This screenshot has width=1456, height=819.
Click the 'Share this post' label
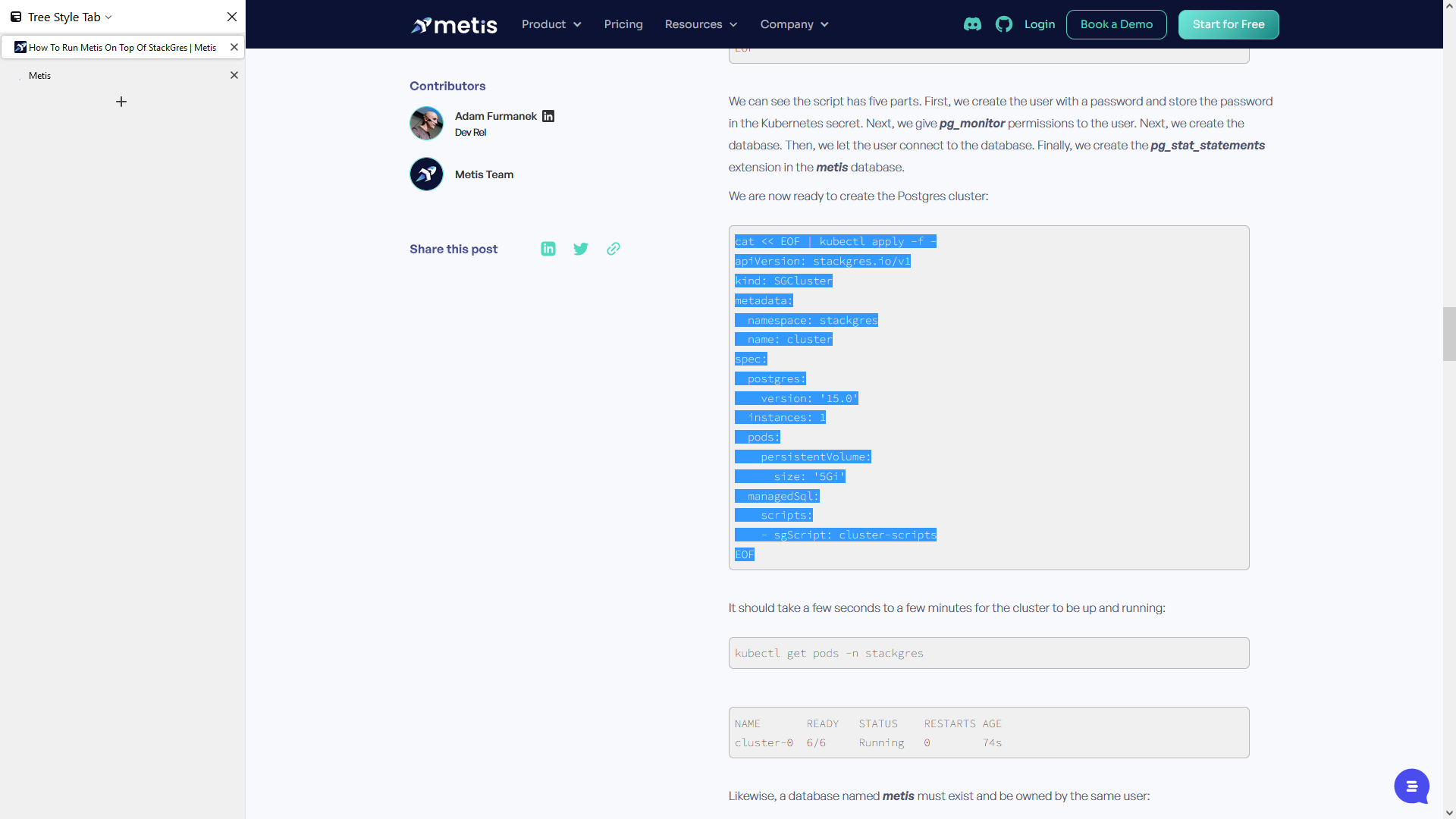click(453, 249)
